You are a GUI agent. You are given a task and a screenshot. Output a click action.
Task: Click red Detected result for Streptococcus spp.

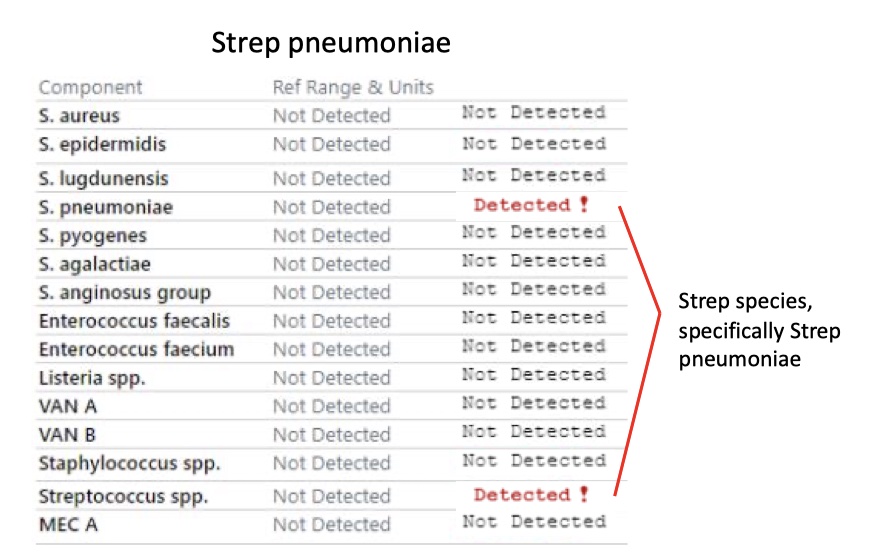522,494
